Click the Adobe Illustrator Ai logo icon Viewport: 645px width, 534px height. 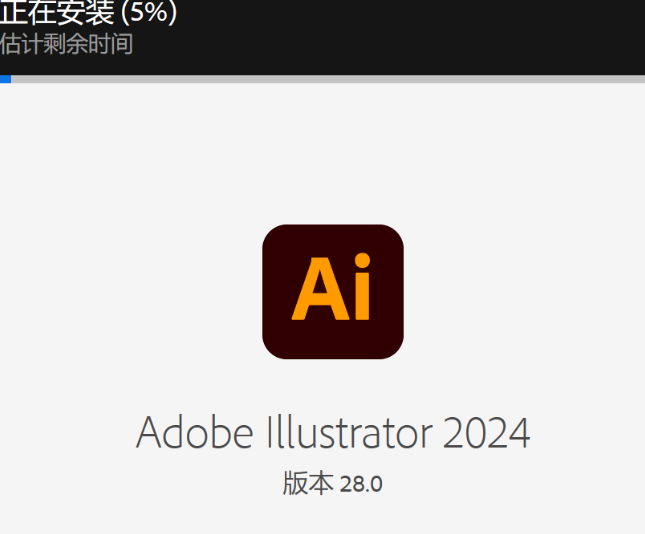pyautogui.click(x=333, y=291)
